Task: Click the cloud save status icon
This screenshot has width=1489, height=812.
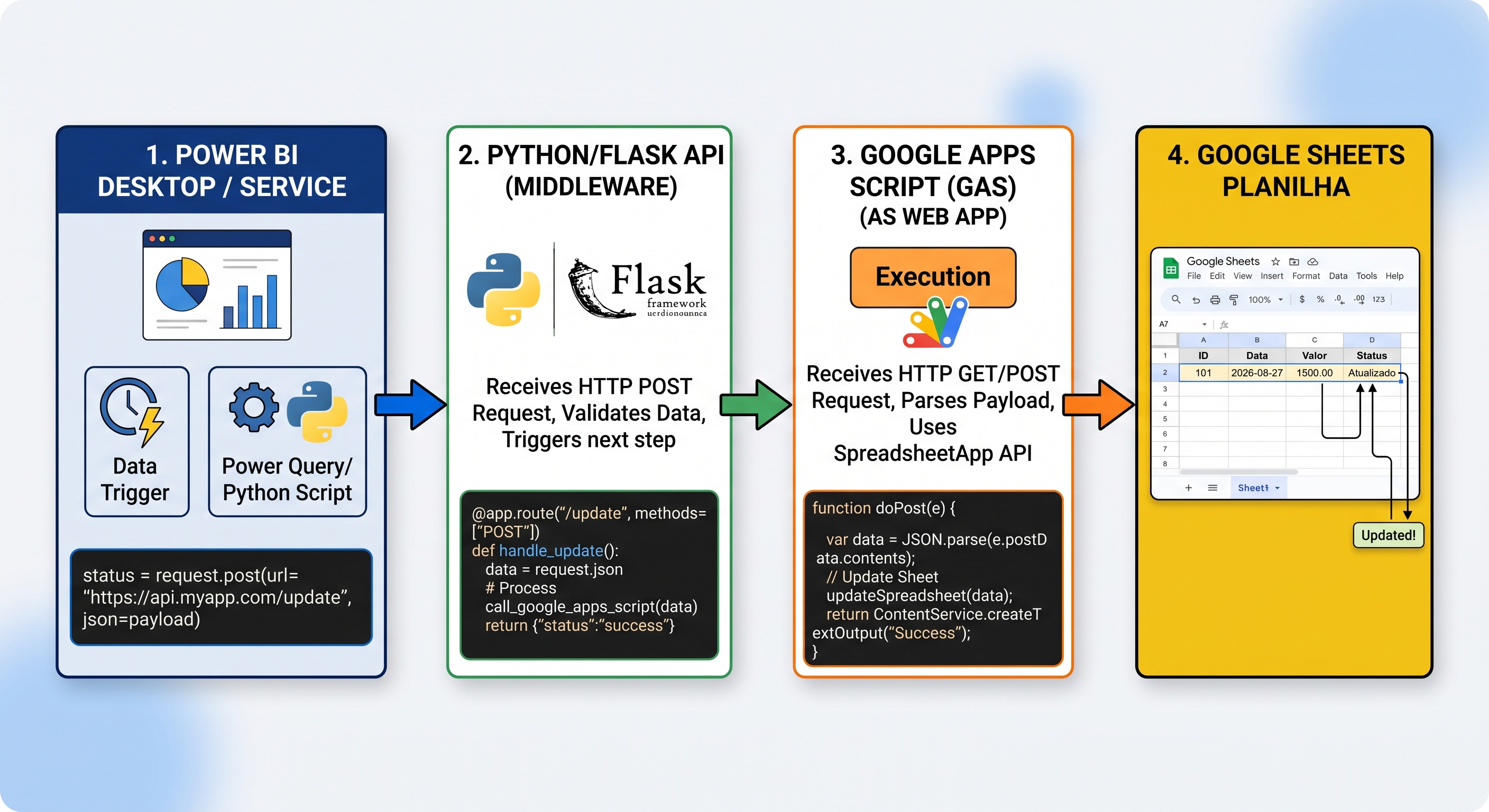Action: [x=1313, y=261]
